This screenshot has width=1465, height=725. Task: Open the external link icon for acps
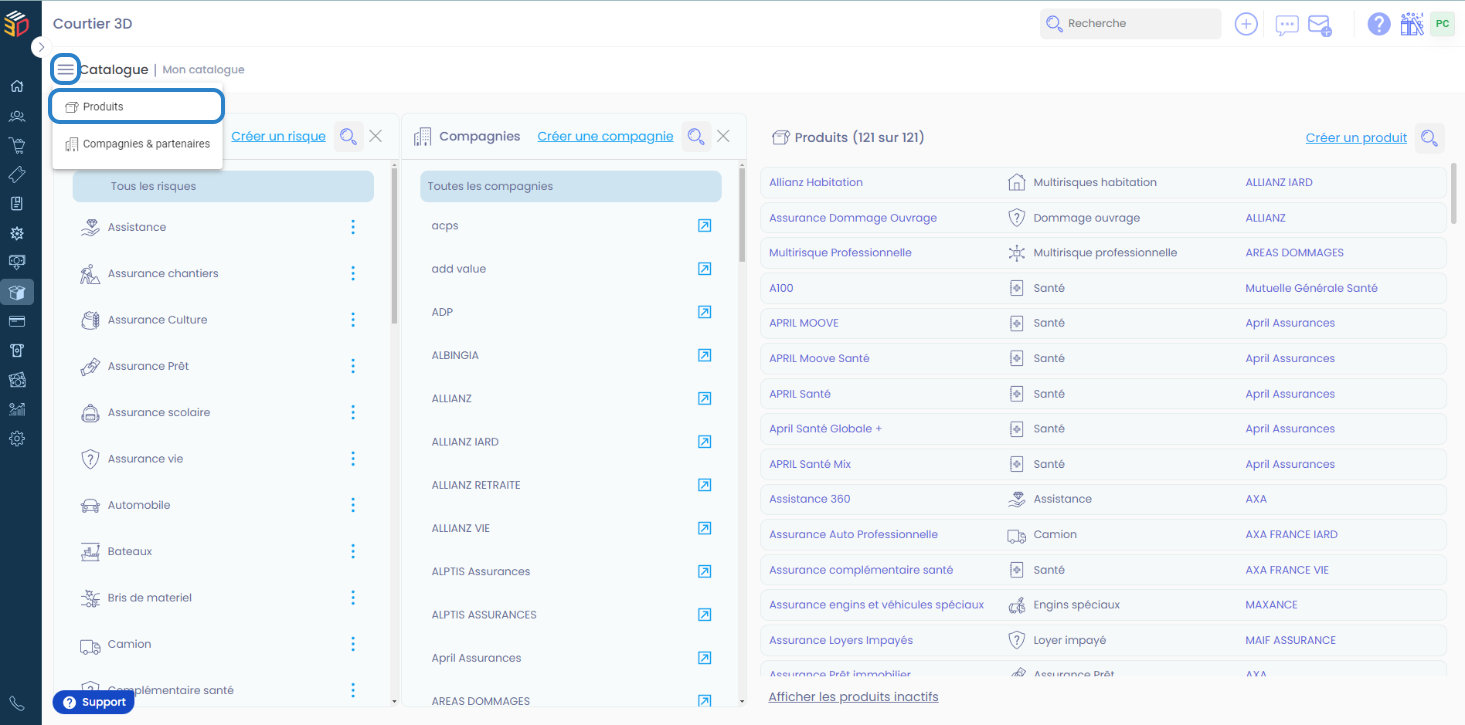704,226
